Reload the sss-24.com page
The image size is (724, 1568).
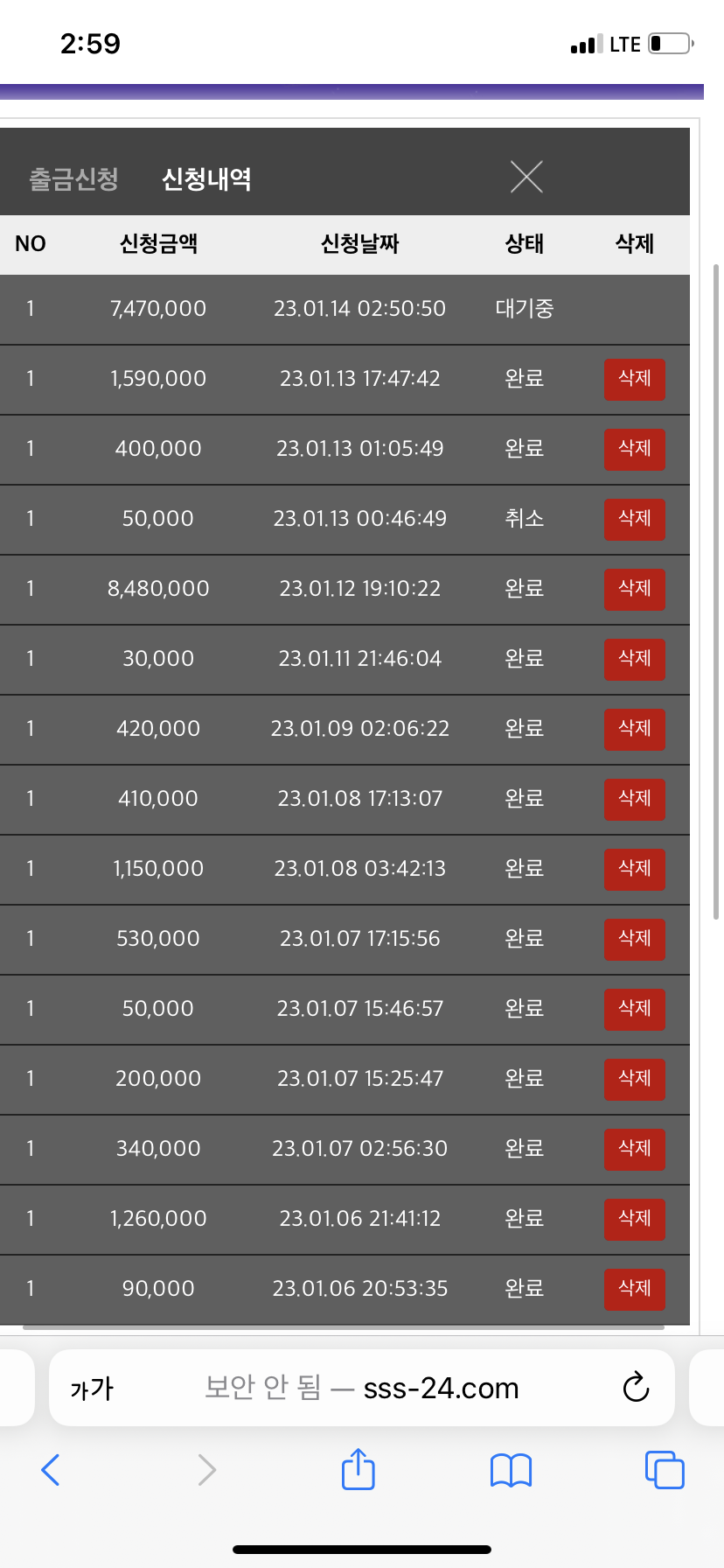tap(636, 1387)
